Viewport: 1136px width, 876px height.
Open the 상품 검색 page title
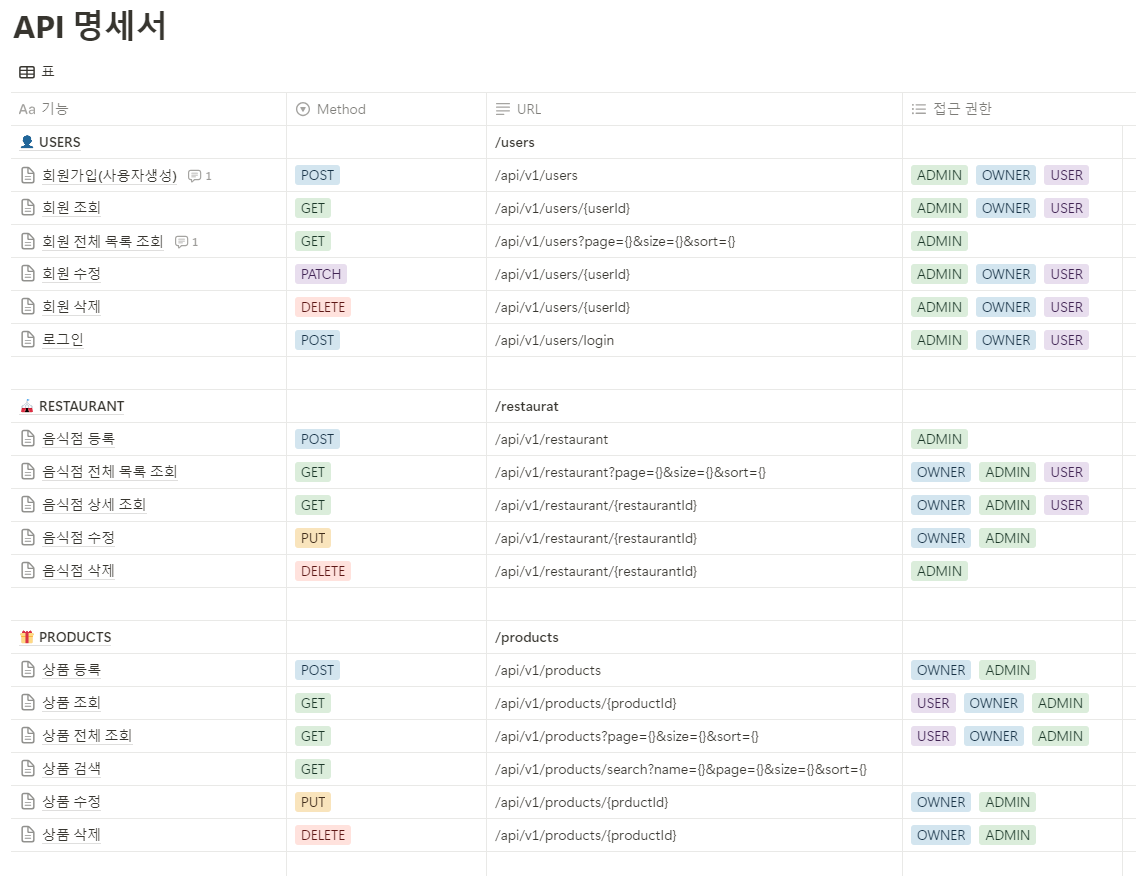(71, 769)
